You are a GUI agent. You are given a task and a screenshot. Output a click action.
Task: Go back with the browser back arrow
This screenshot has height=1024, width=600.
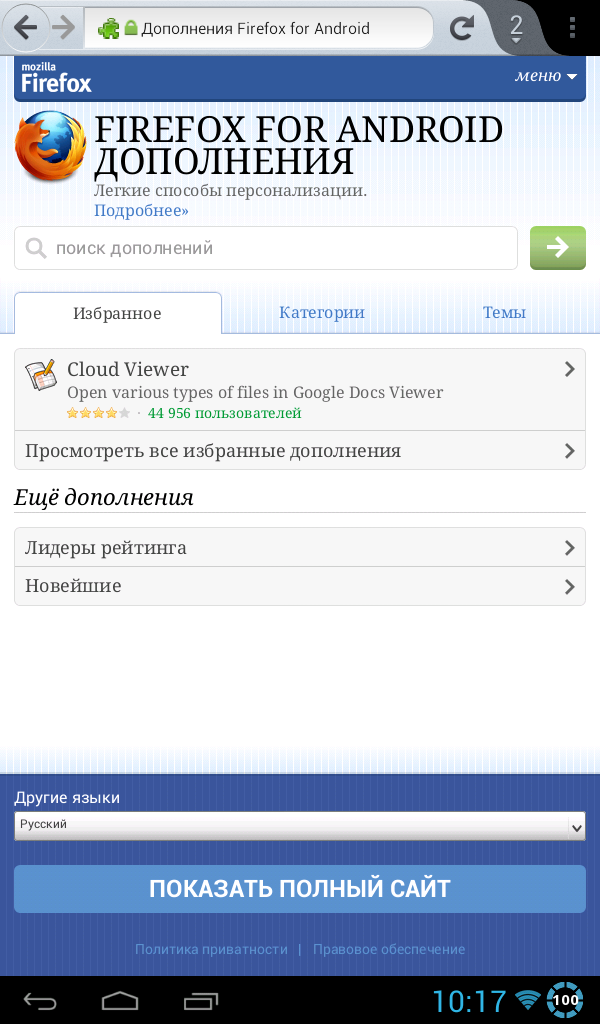pos(25,28)
